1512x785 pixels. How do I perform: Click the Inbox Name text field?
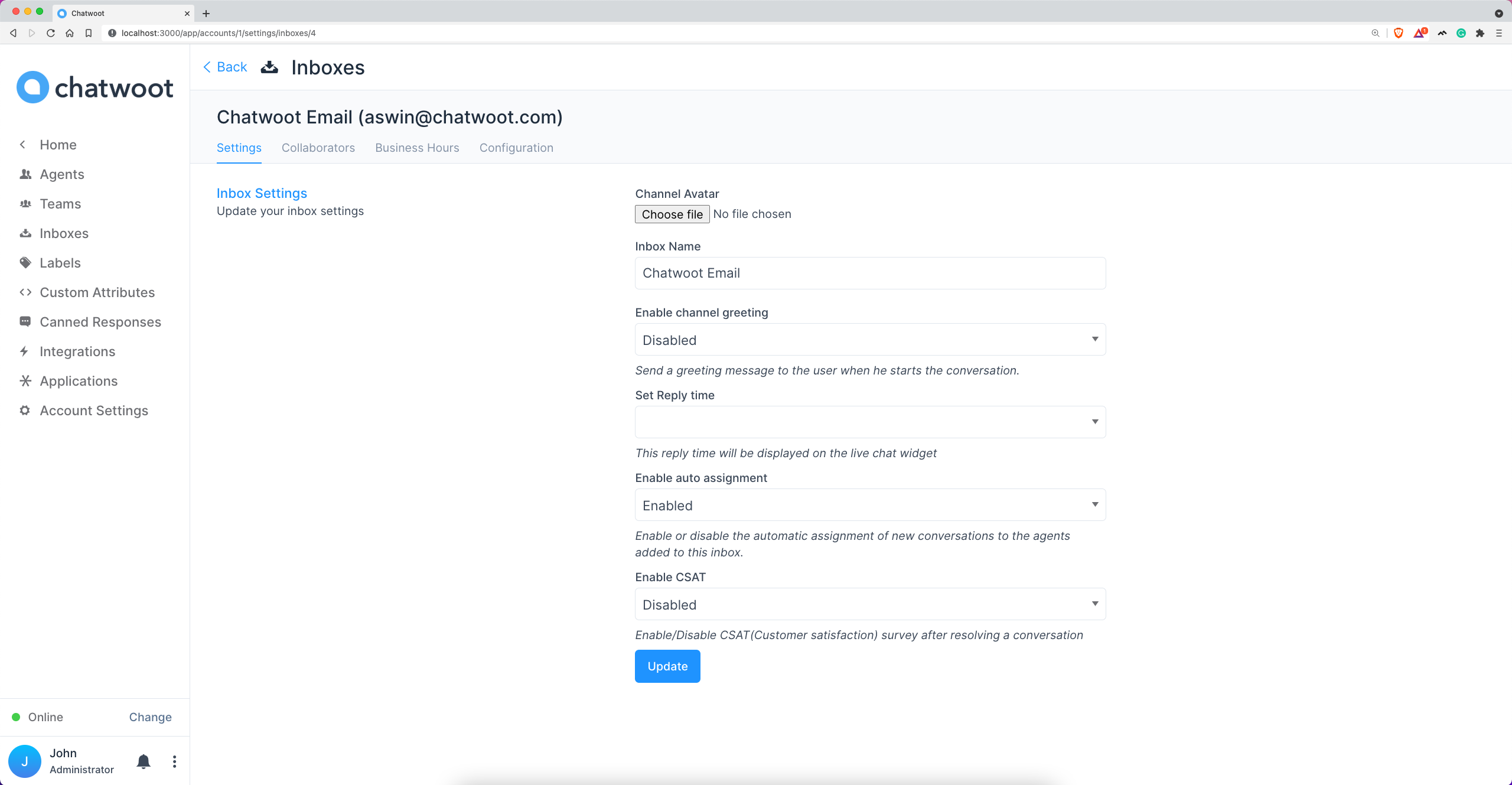tap(870, 273)
